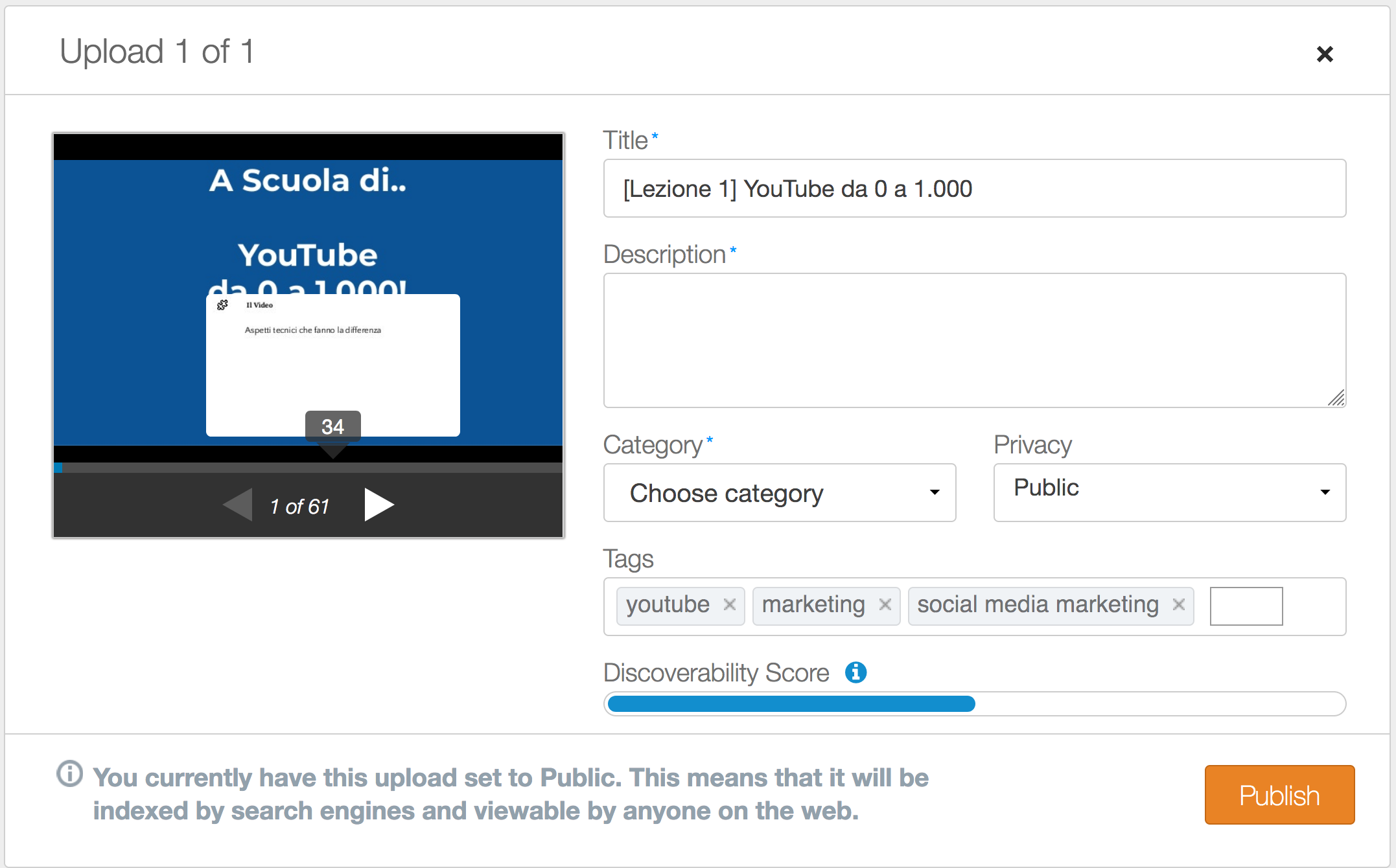Click the description resize handle
The image size is (1396, 868).
click(x=1336, y=398)
